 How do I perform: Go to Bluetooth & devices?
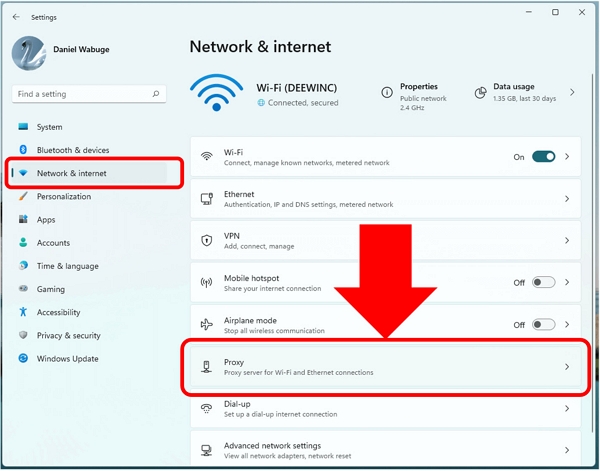coord(73,150)
